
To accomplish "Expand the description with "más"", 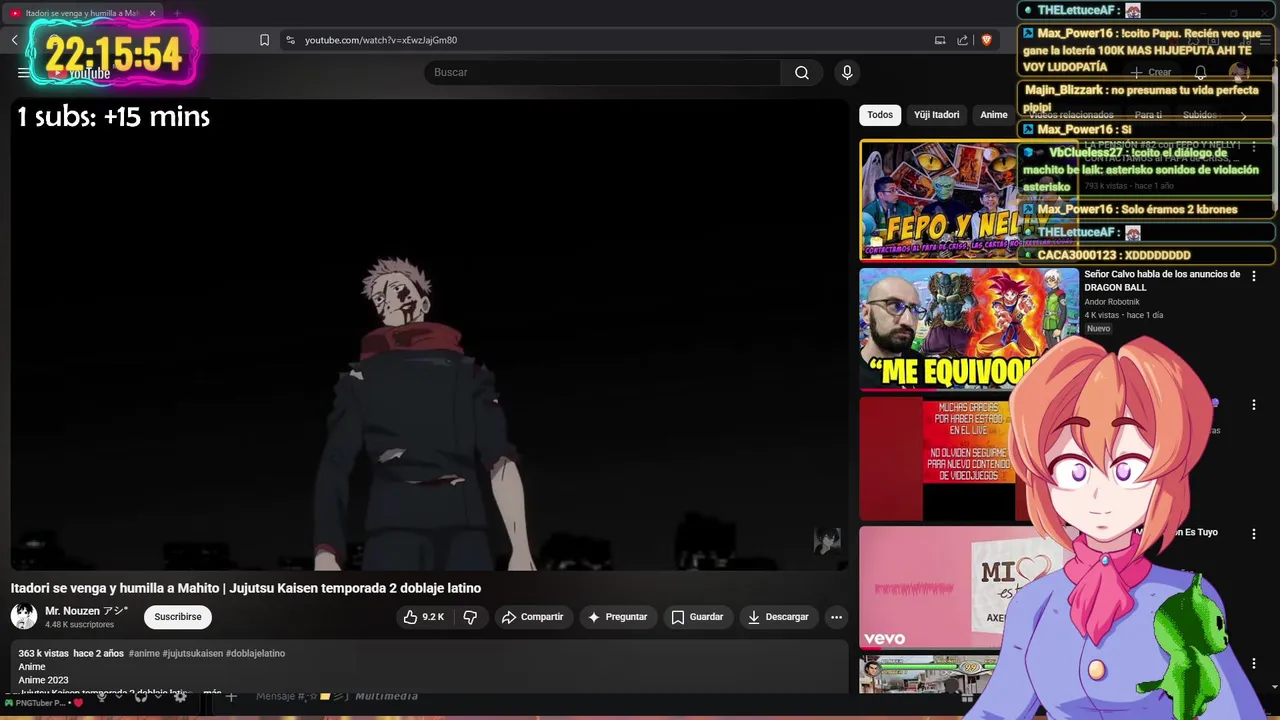I will pyautogui.click(x=212, y=692).
